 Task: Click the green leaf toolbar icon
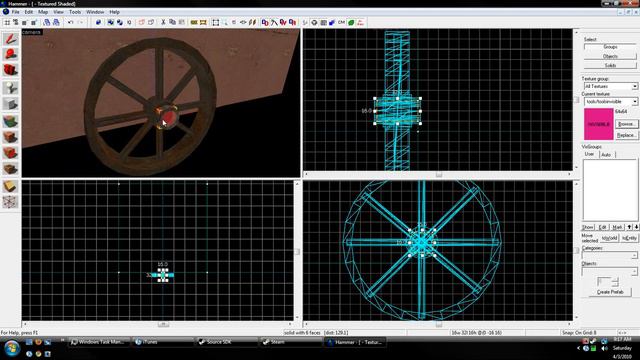pos(351,22)
